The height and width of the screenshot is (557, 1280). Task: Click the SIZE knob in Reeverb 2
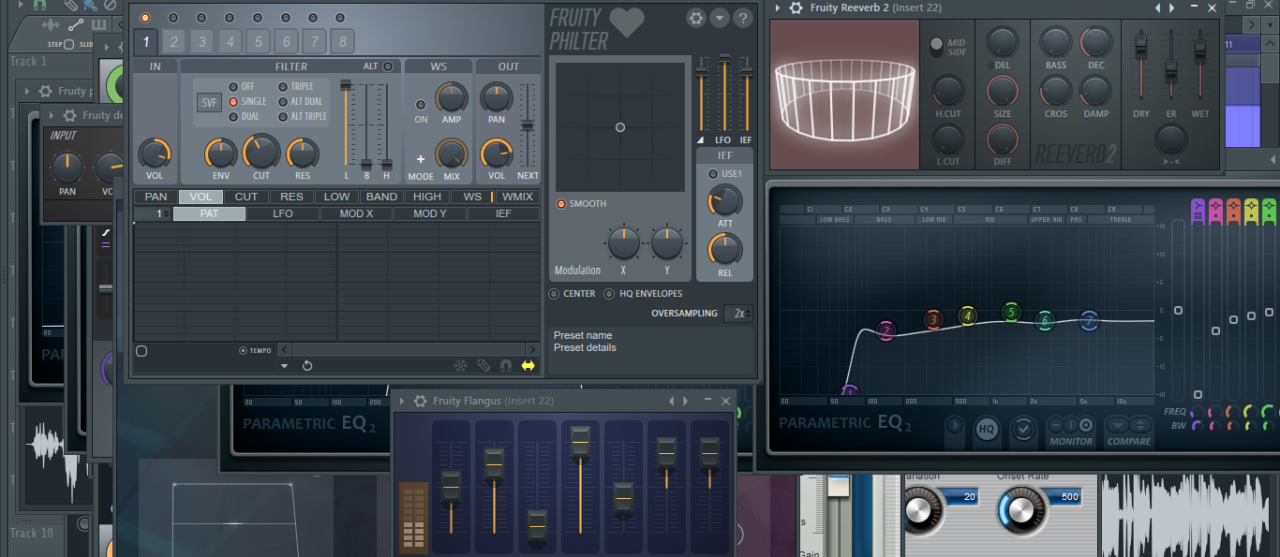(x=1002, y=91)
